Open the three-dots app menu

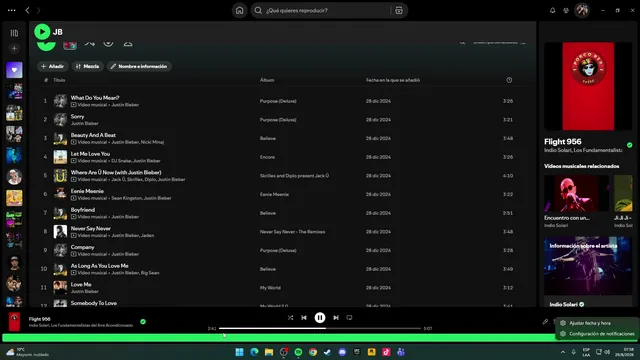click(11, 10)
